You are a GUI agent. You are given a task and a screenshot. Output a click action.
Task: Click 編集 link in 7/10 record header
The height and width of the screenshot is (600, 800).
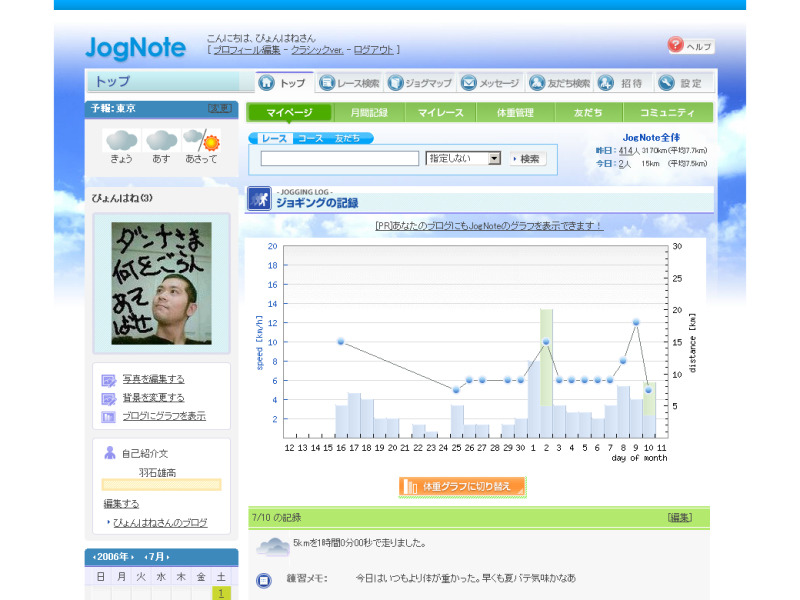click(680, 518)
